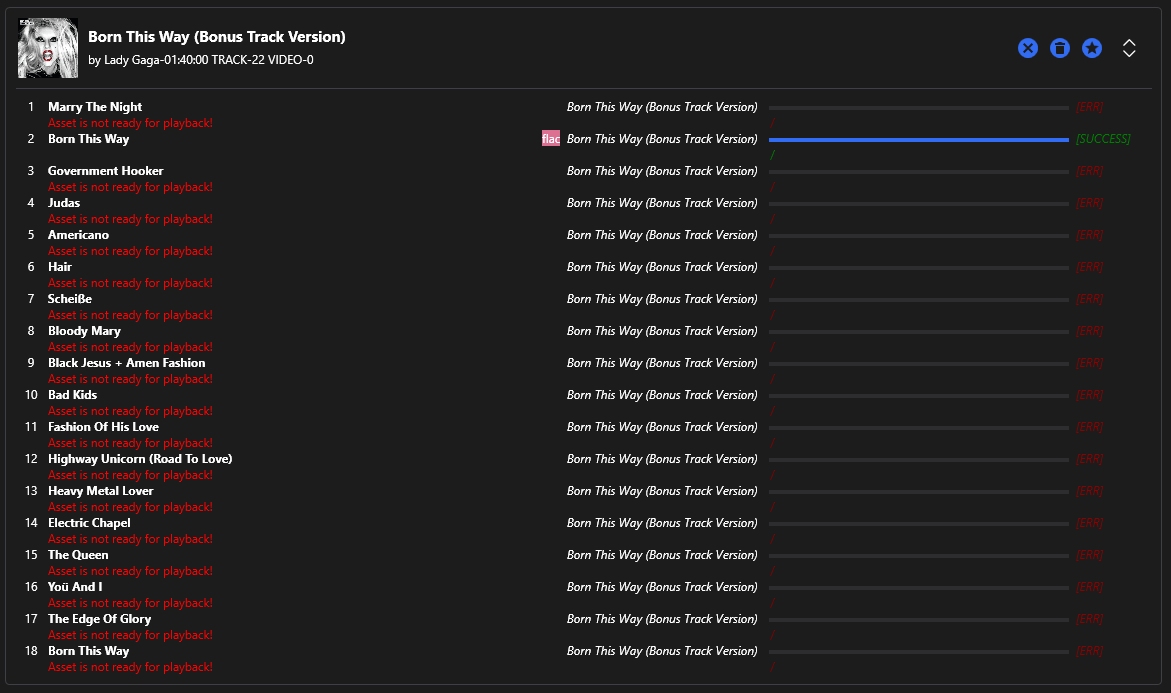Click the progress bar of track 9 Black Jesus

point(919,364)
